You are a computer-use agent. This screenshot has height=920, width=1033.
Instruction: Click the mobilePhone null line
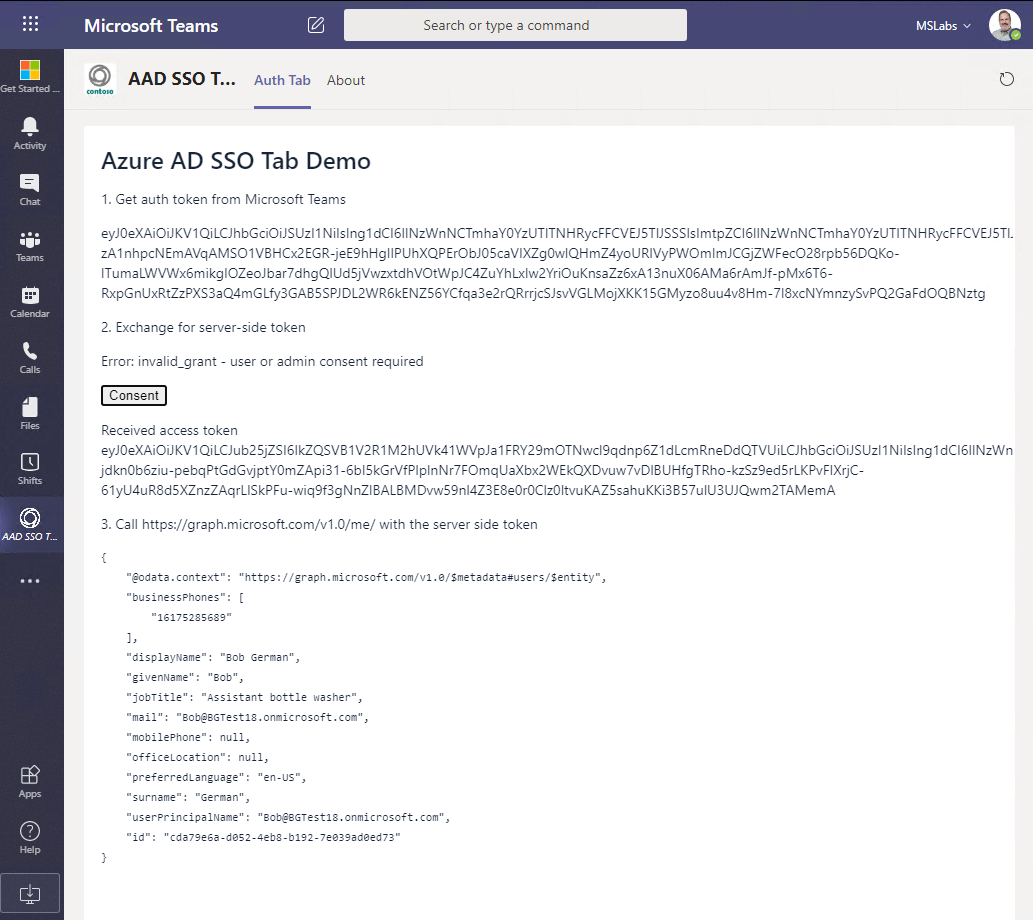click(x=188, y=737)
